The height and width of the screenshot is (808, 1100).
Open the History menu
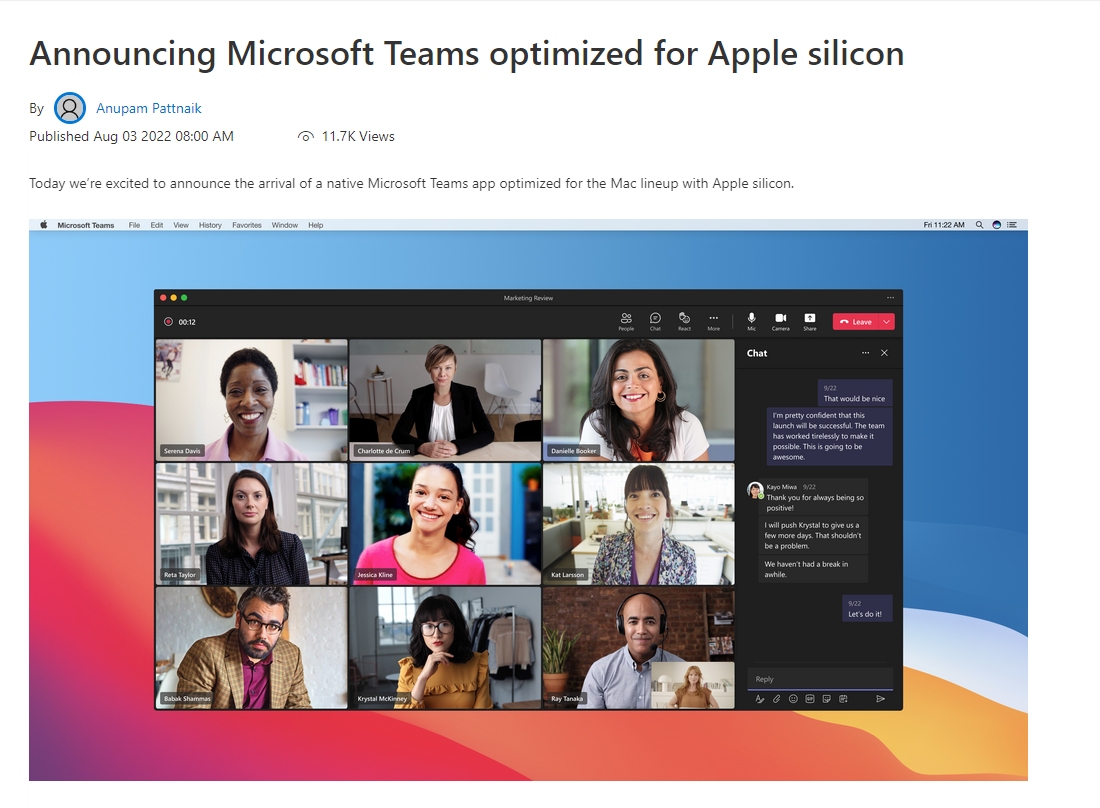click(x=210, y=225)
